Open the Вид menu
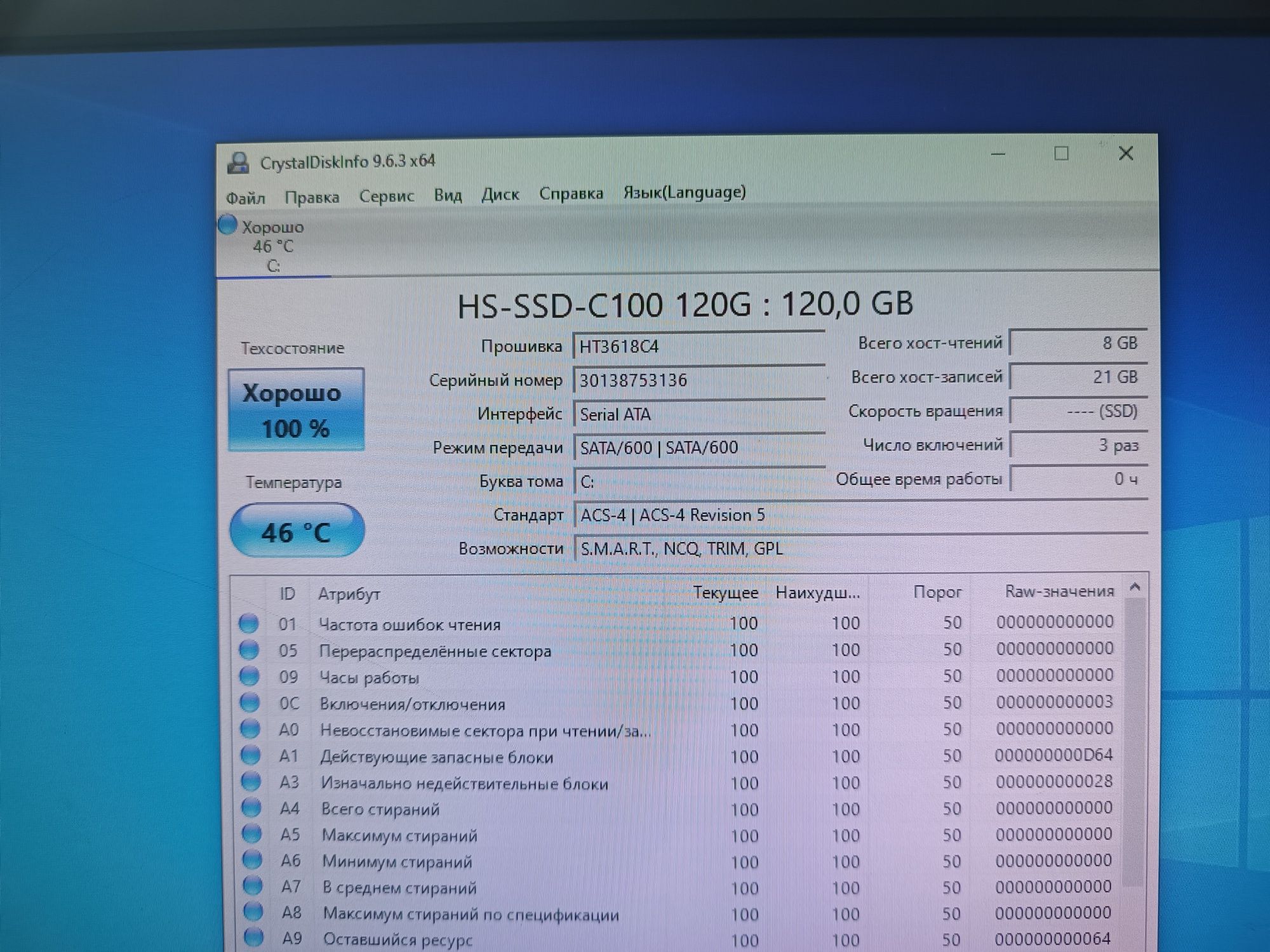This screenshot has width=1270, height=952. click(448, 194)
